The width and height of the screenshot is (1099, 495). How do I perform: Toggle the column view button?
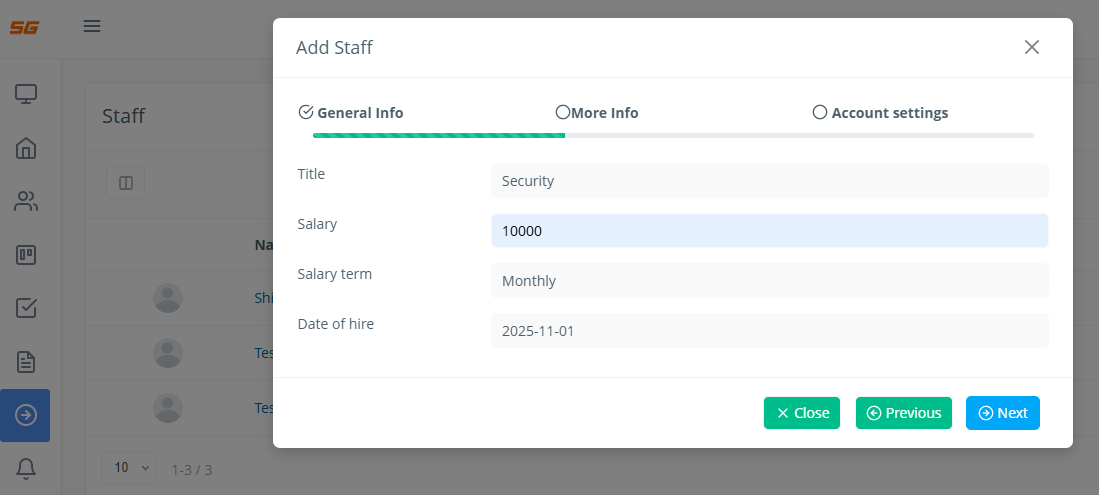(126, 183)
